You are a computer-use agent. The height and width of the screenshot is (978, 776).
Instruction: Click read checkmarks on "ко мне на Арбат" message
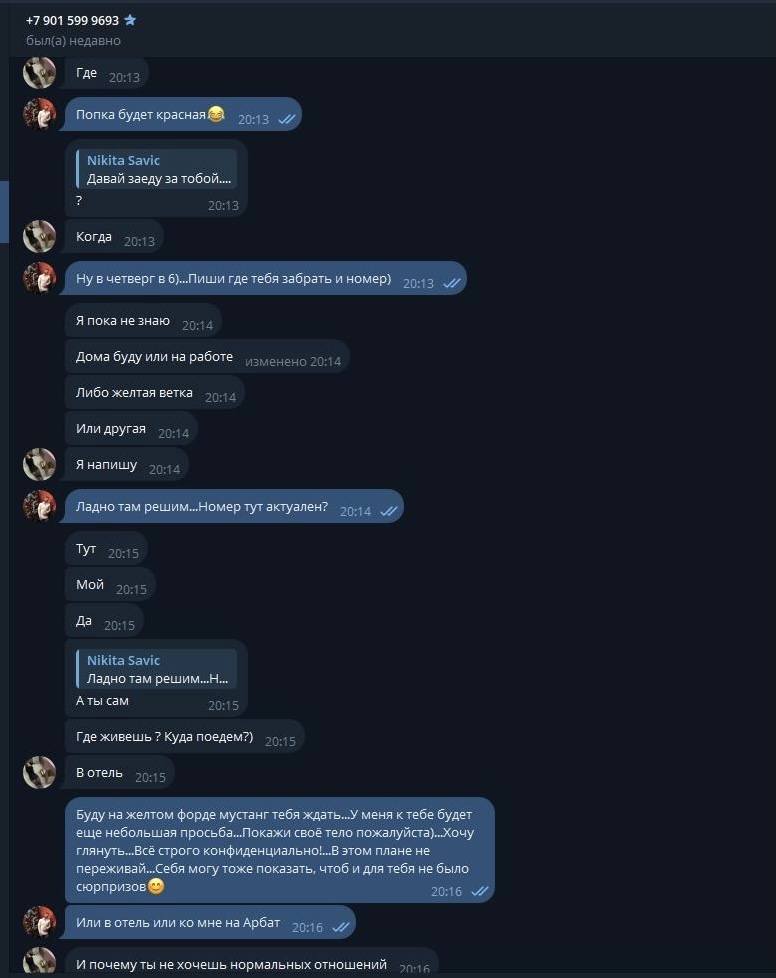coord(341,927)
